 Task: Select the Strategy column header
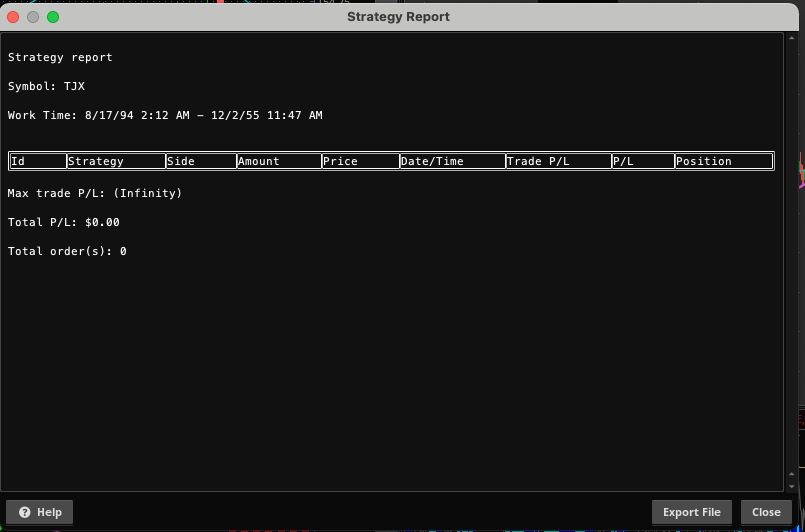(x=115, y=161)
